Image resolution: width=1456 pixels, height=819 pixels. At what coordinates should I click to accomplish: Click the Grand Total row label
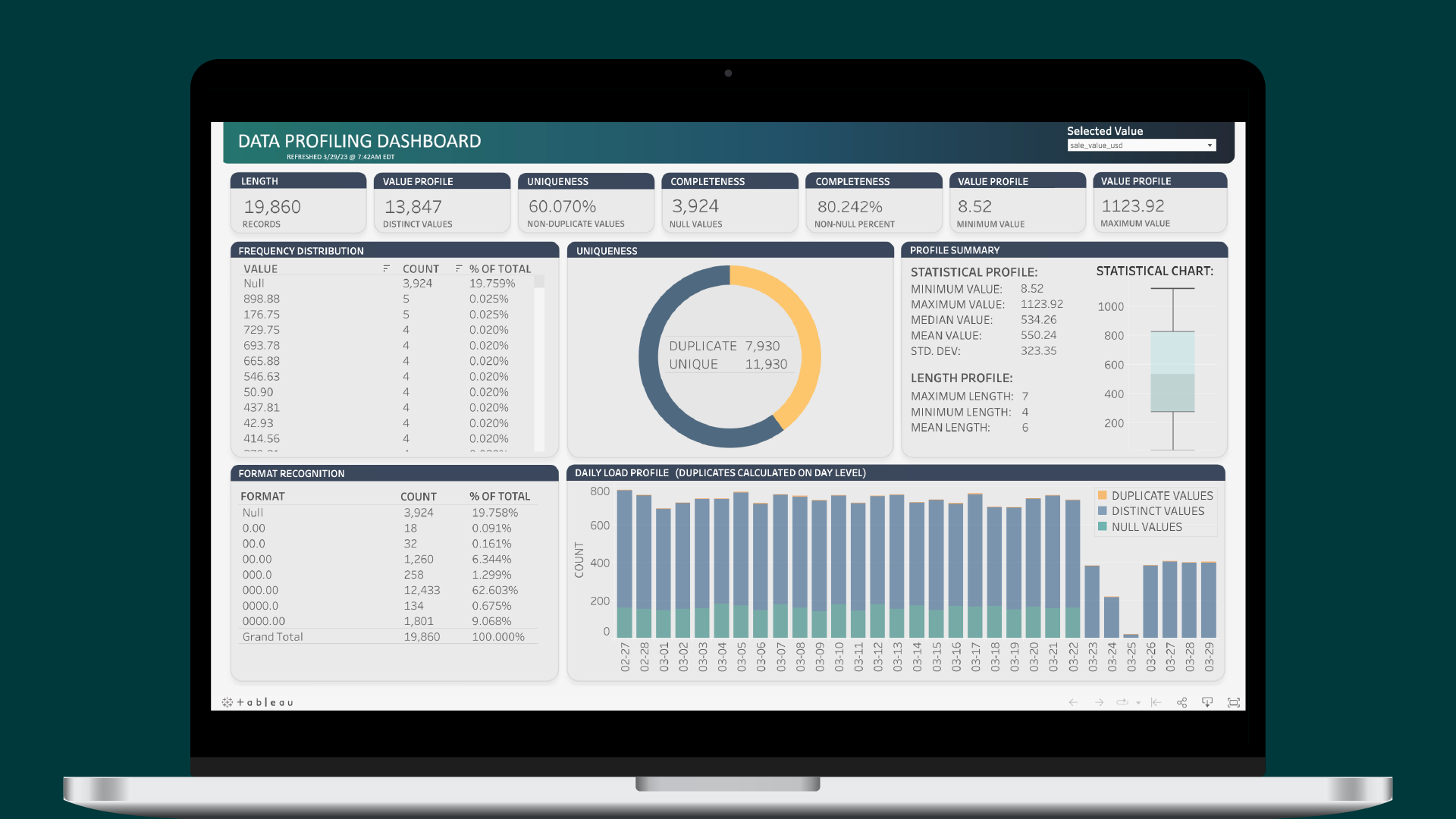point(272,637)
